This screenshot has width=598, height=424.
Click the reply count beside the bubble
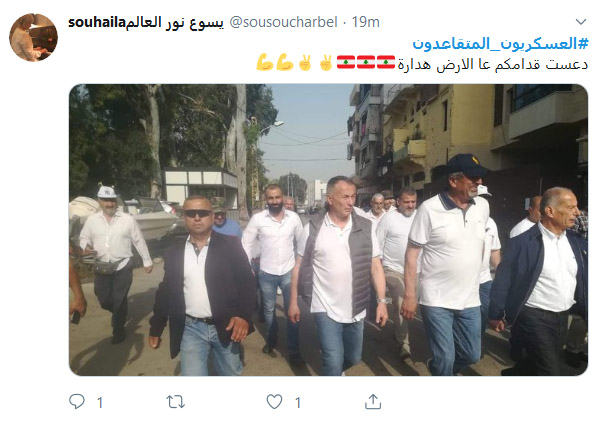point(100,402)
